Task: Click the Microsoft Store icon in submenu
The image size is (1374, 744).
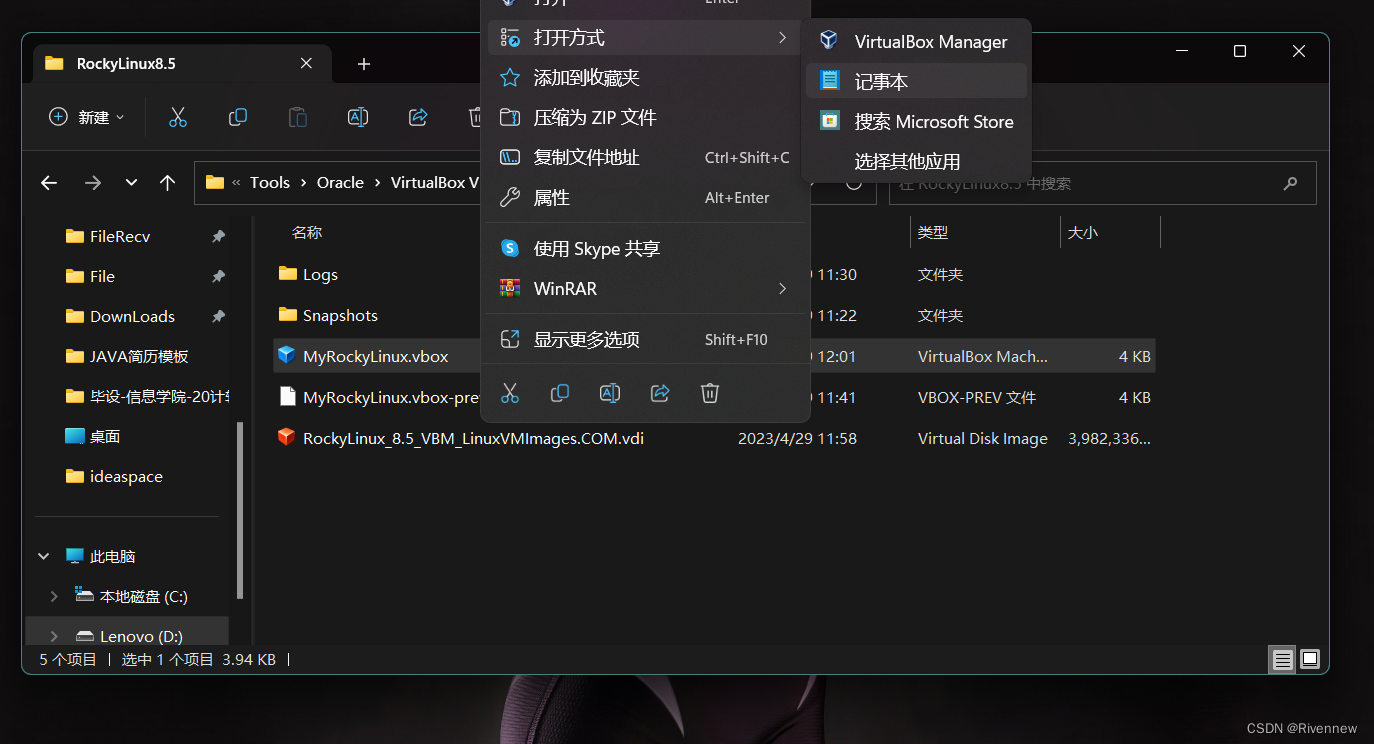Action: tap(829, 120)
